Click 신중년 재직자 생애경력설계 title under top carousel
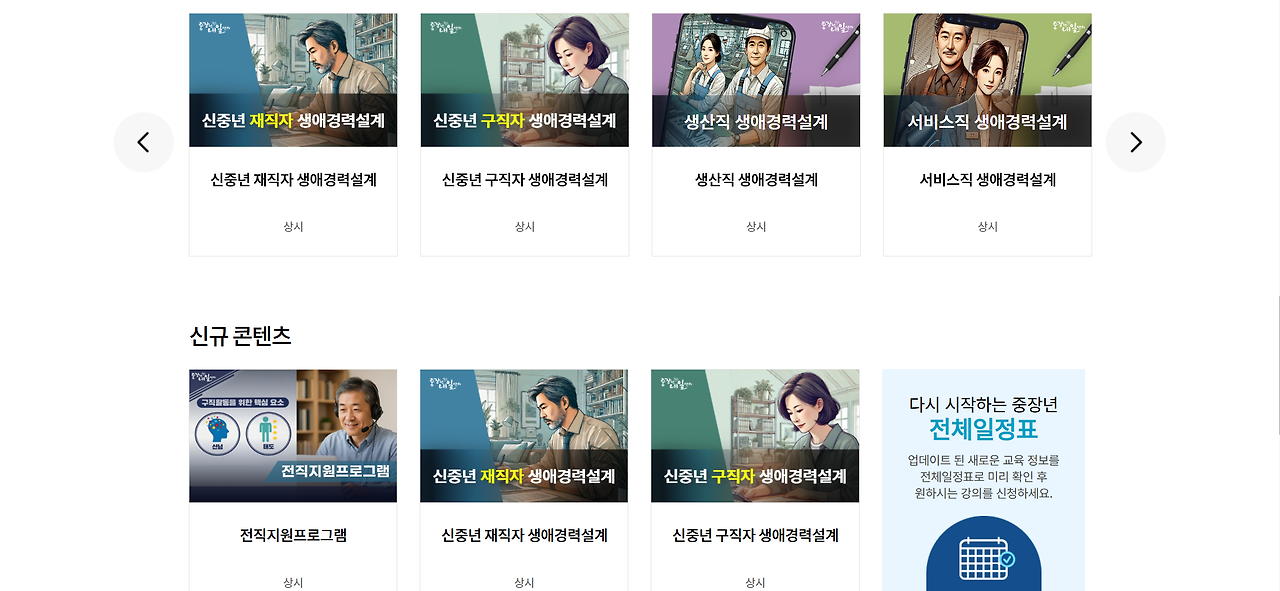1280x591 pixels. pyautogui.click(x=293, y=180)
